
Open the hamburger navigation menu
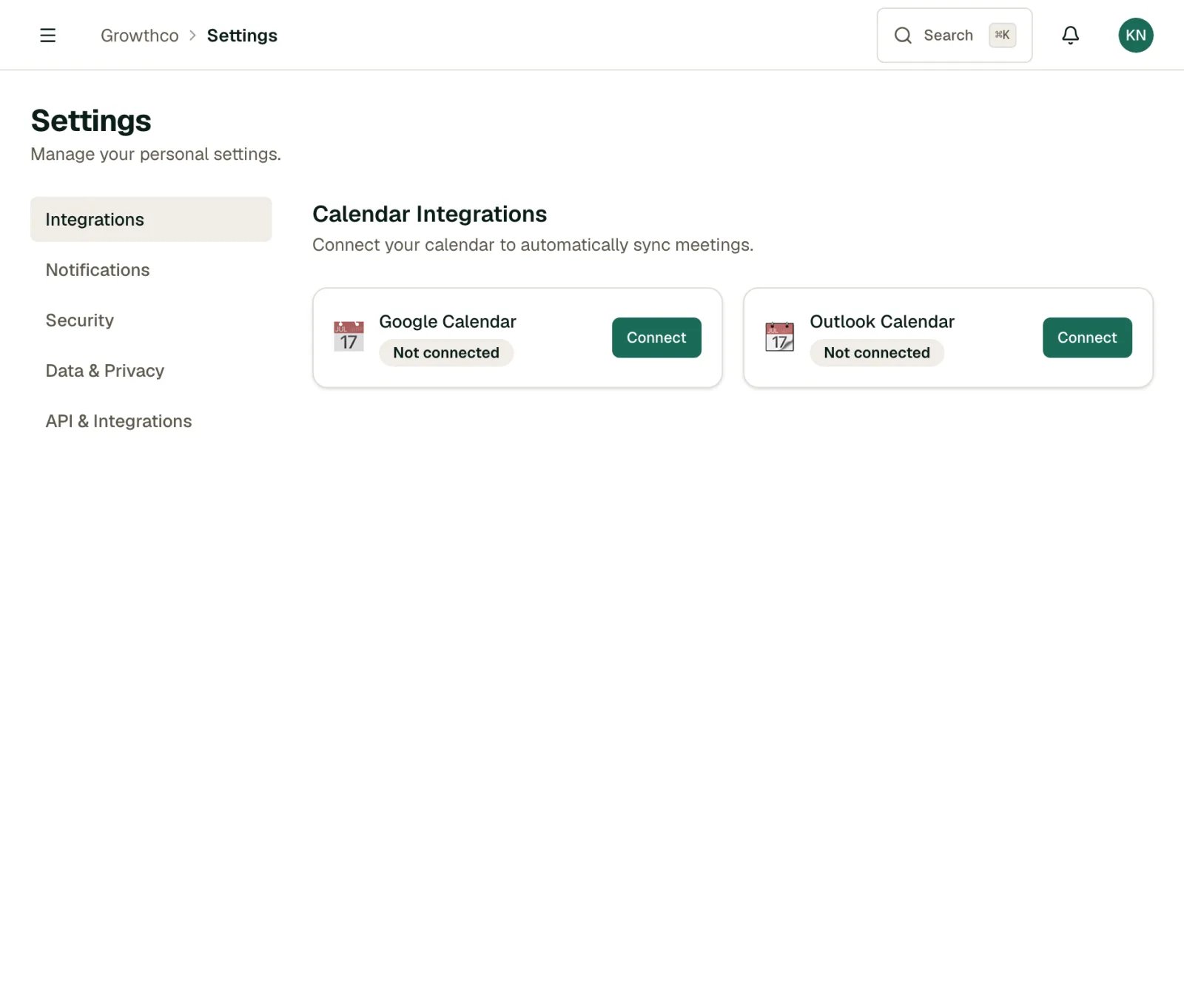pos(47,36)
